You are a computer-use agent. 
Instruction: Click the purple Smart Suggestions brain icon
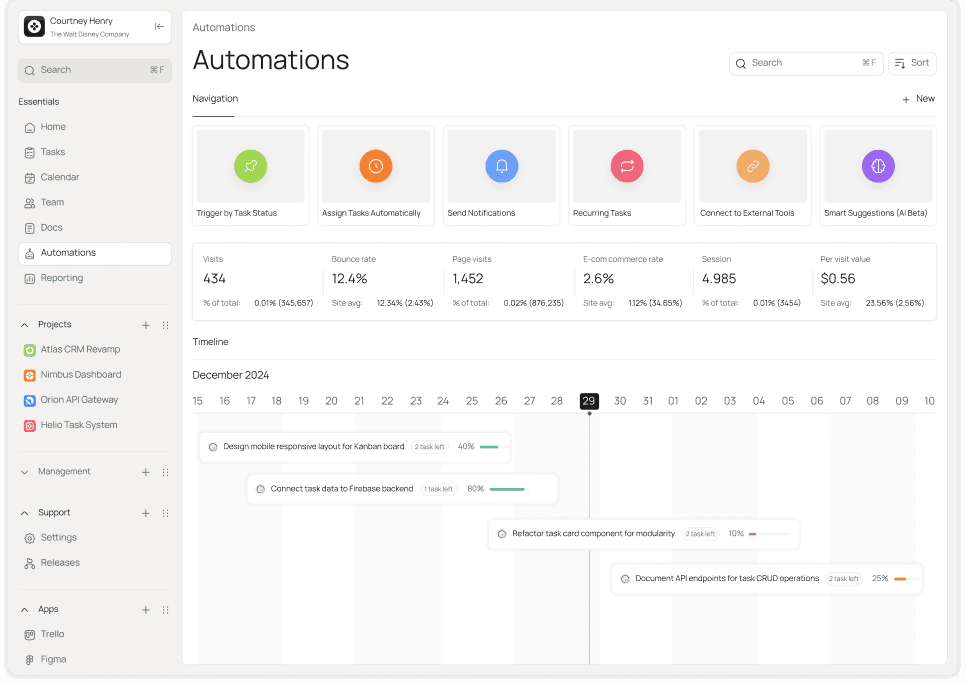coord(879,166)
